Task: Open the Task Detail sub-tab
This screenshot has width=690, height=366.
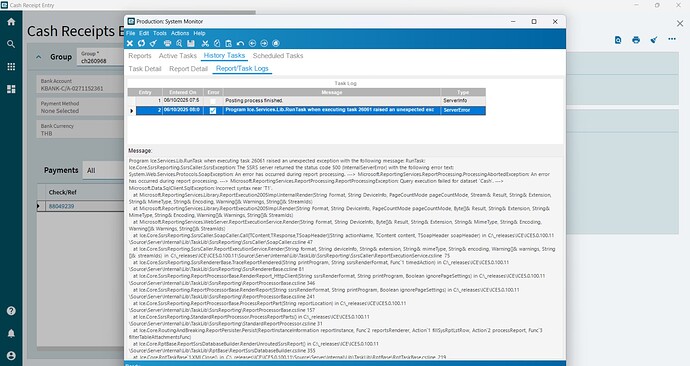Action: 145,69
